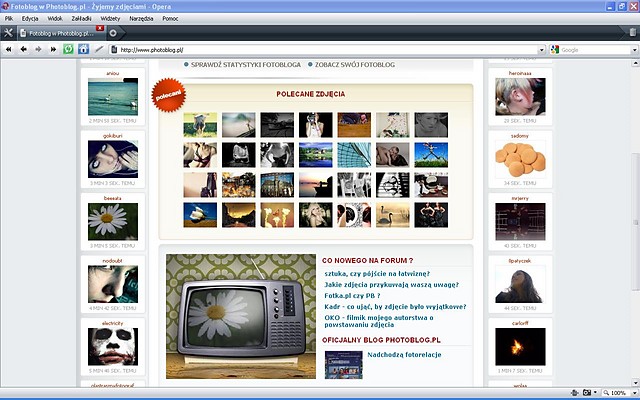Click the status bar icon left of the camera
The image size is (640, 400).
(574, 393)
